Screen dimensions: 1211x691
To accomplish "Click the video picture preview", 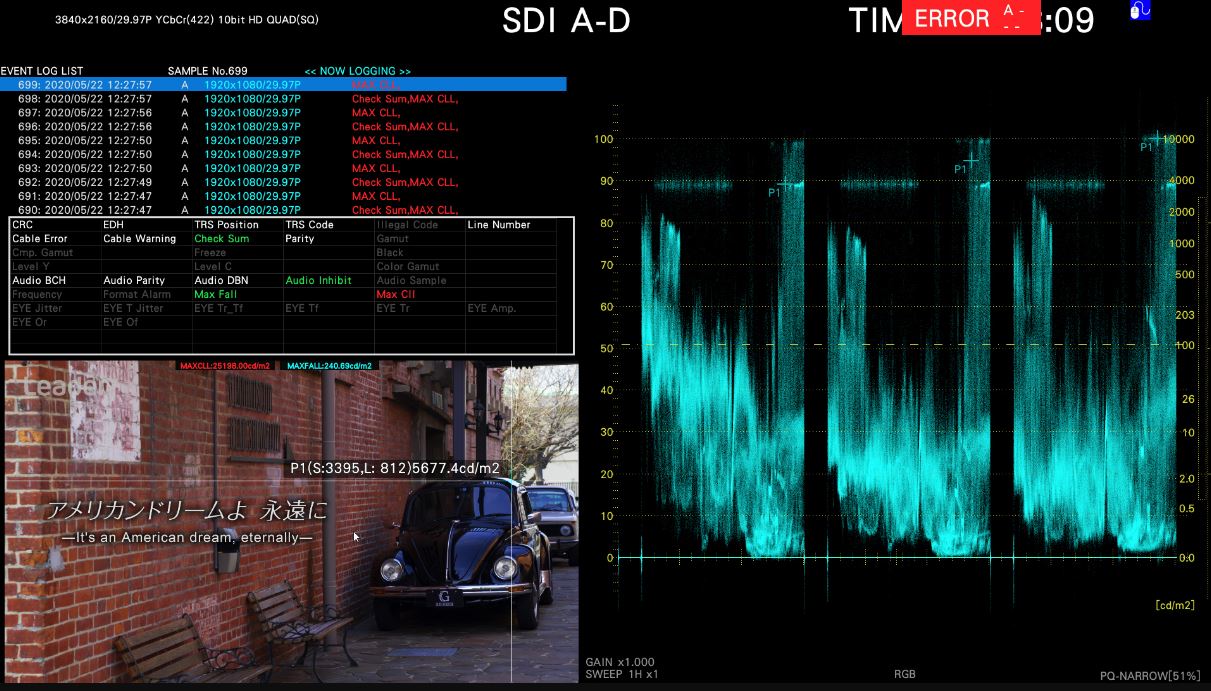I will tap(291, 523).
